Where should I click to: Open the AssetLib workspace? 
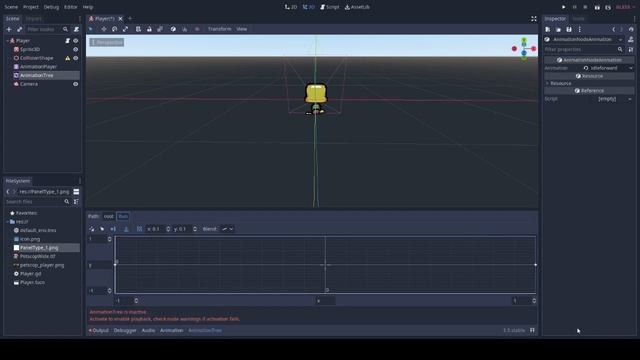357,7
